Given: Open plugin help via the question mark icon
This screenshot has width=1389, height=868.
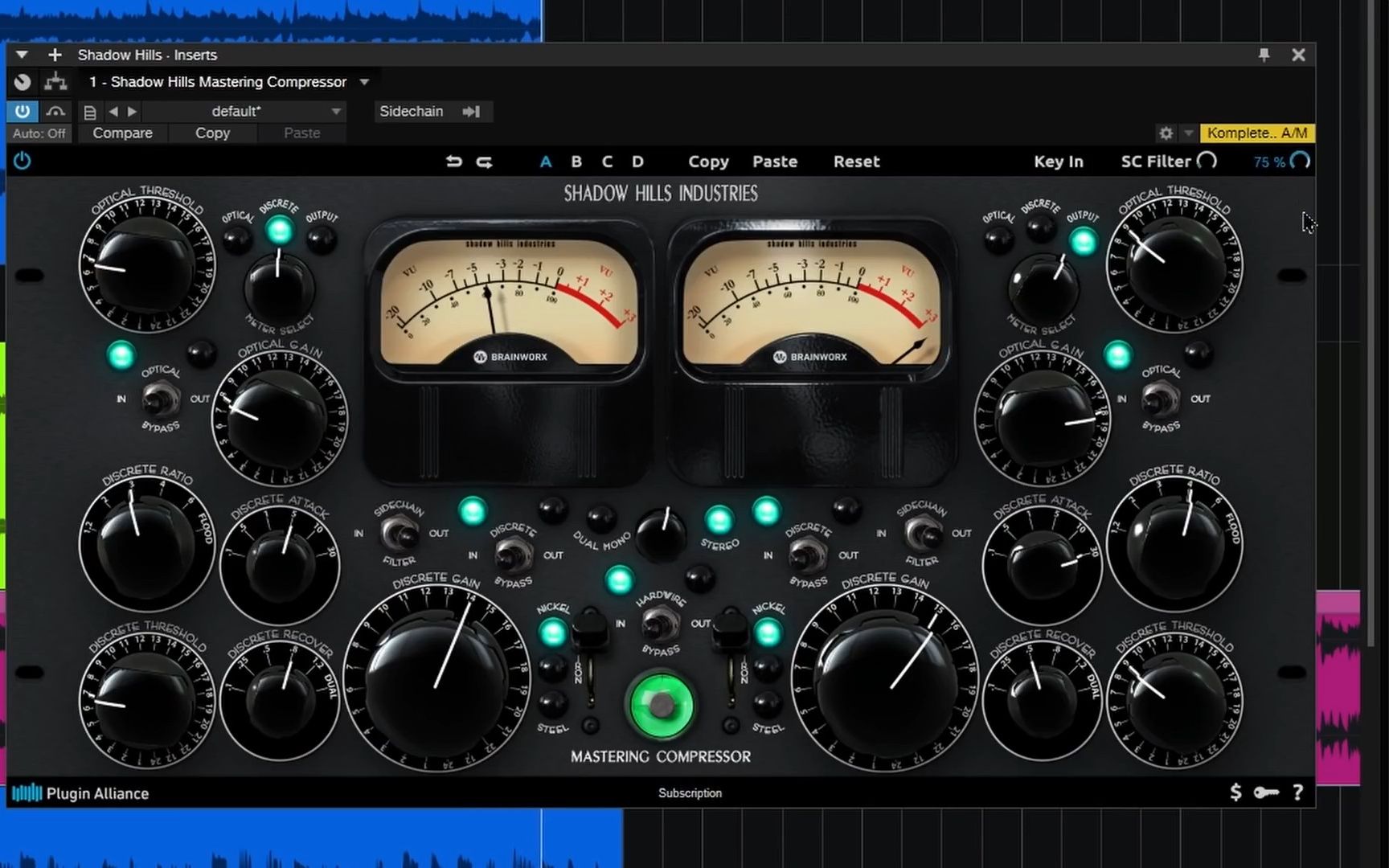Looking at the screenshot, I should coord(1298,792).
